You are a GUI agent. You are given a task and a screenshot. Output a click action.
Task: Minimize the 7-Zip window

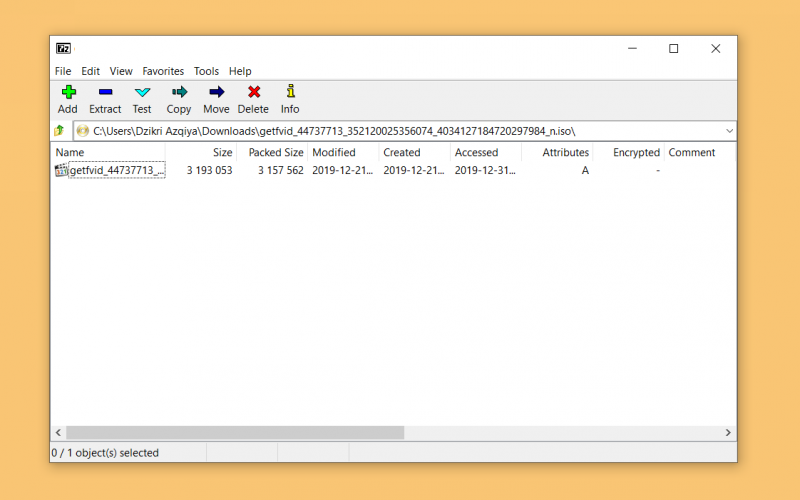tap(633, 48)
